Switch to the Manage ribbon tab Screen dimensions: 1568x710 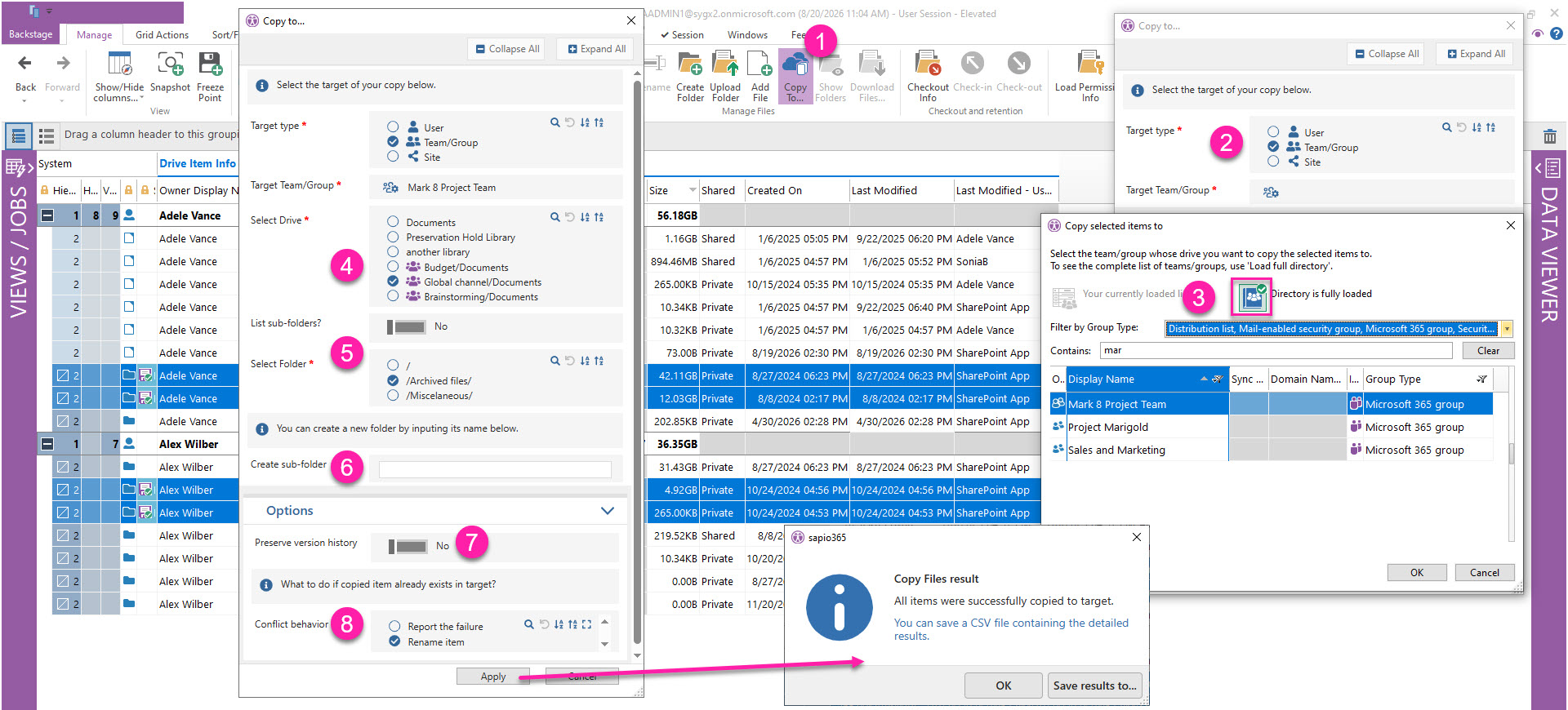(95, 35)
